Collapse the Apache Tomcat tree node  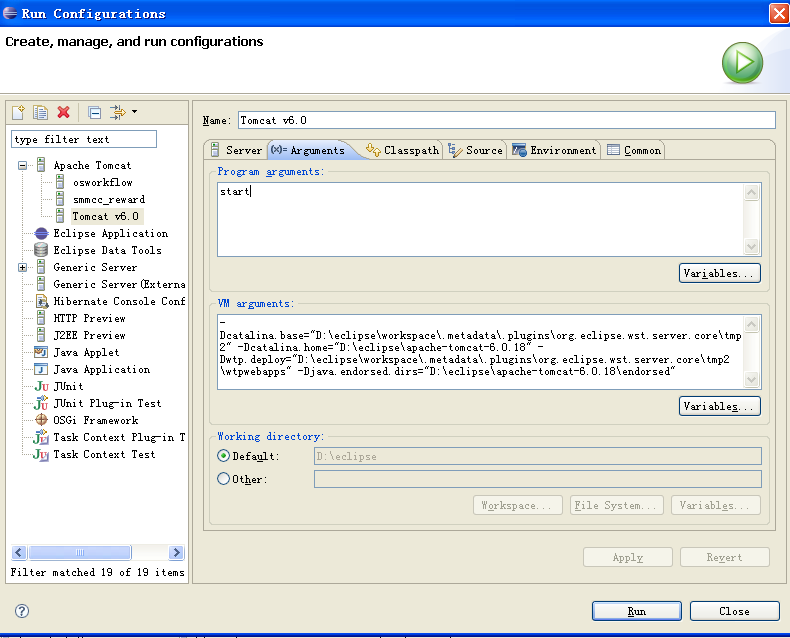click(x=22, y=165)
